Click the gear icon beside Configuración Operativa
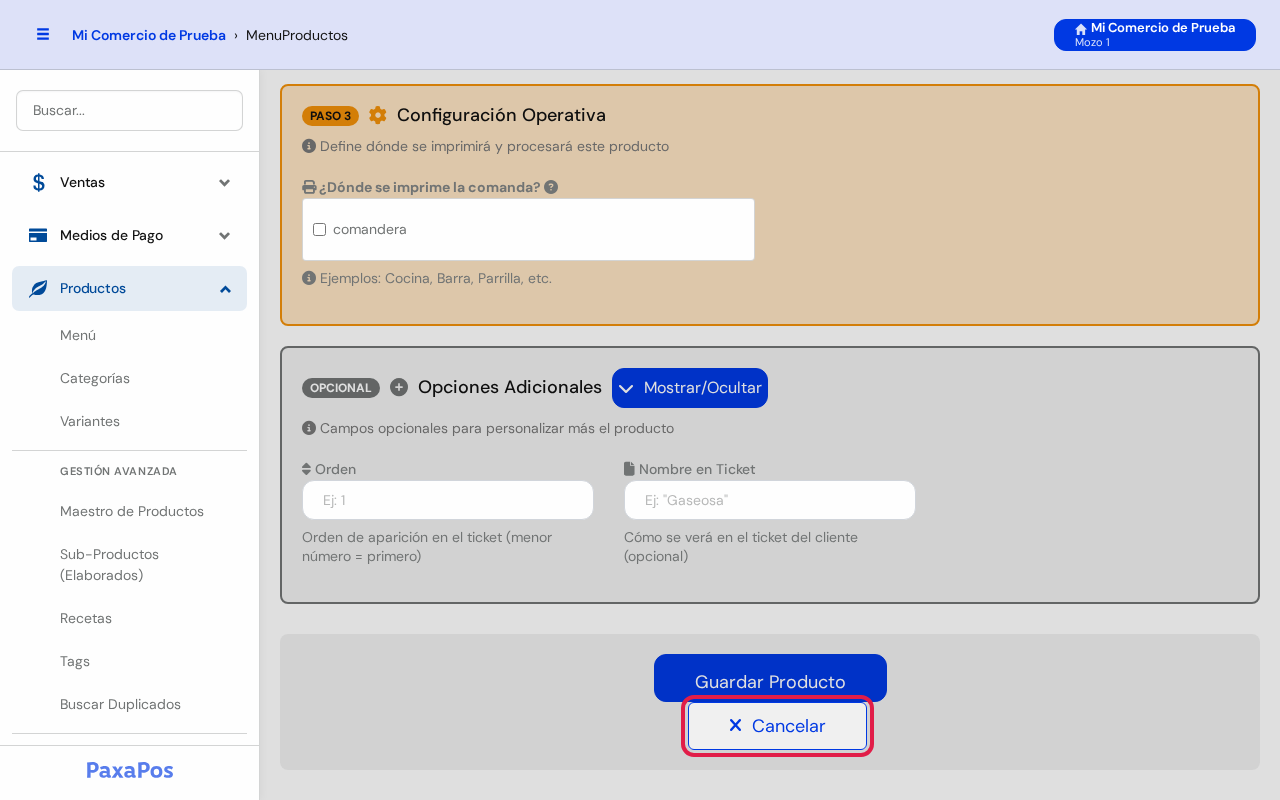 tap(377, 115)
